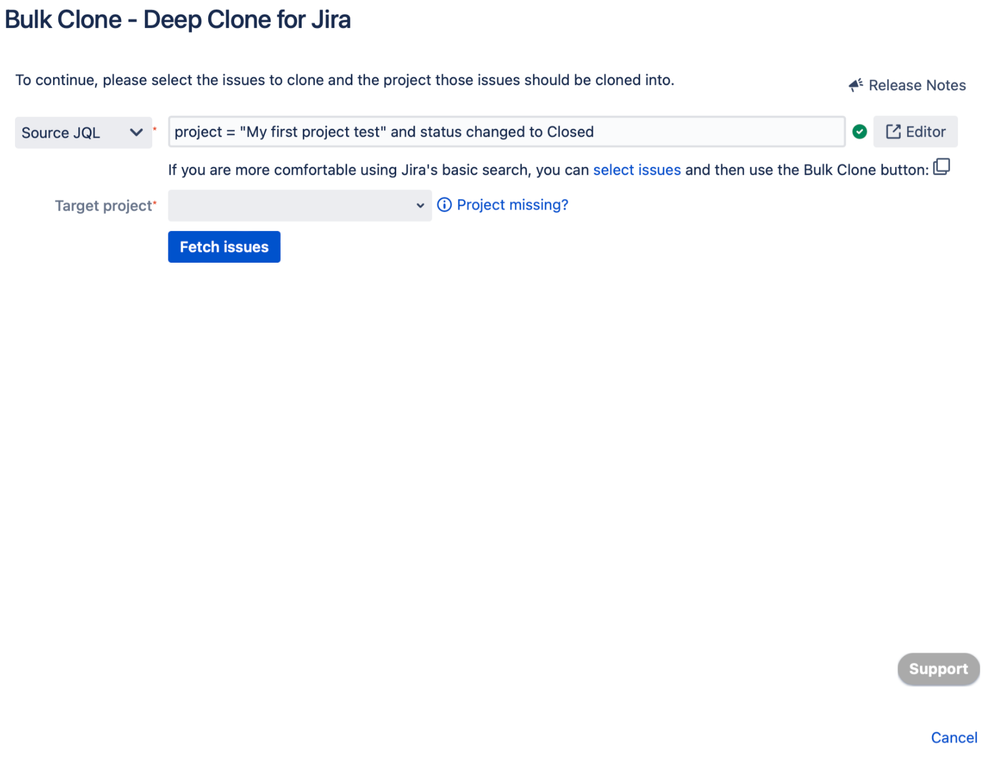The height and width of the screenshot is (761, 999).
Task: Open Release Notes link
Action: pyautogui.click(x=917, y=85)
